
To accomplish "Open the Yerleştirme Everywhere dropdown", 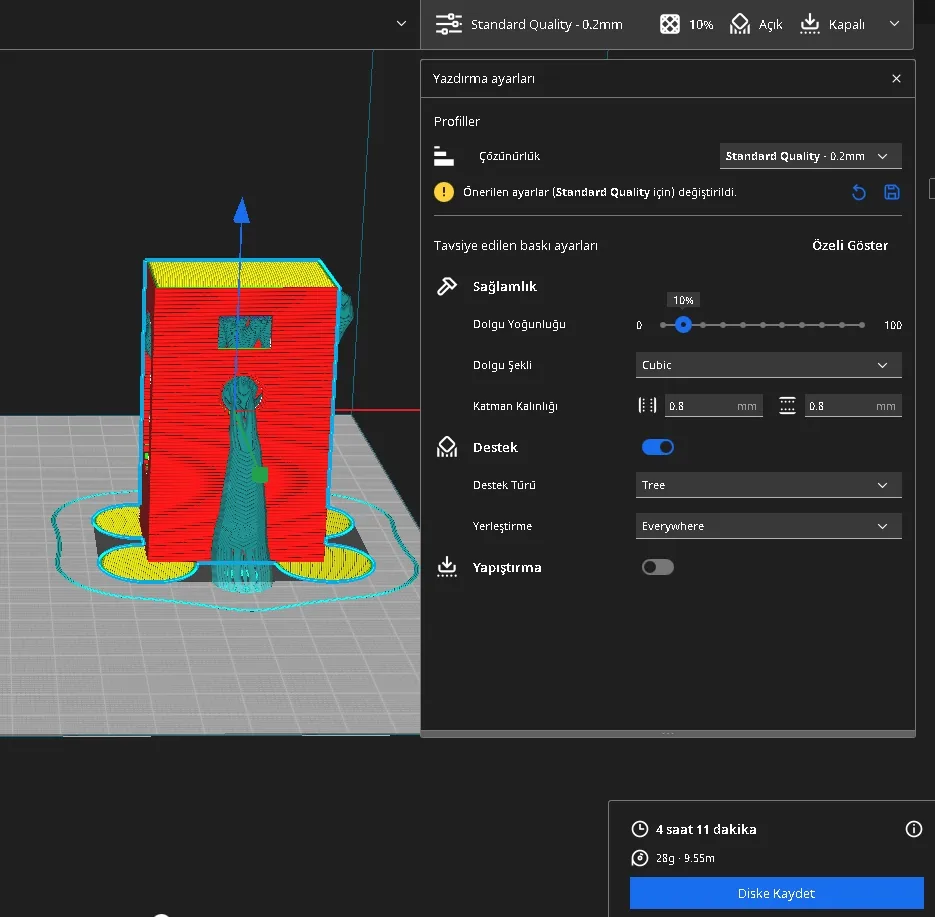I will 768,526.
